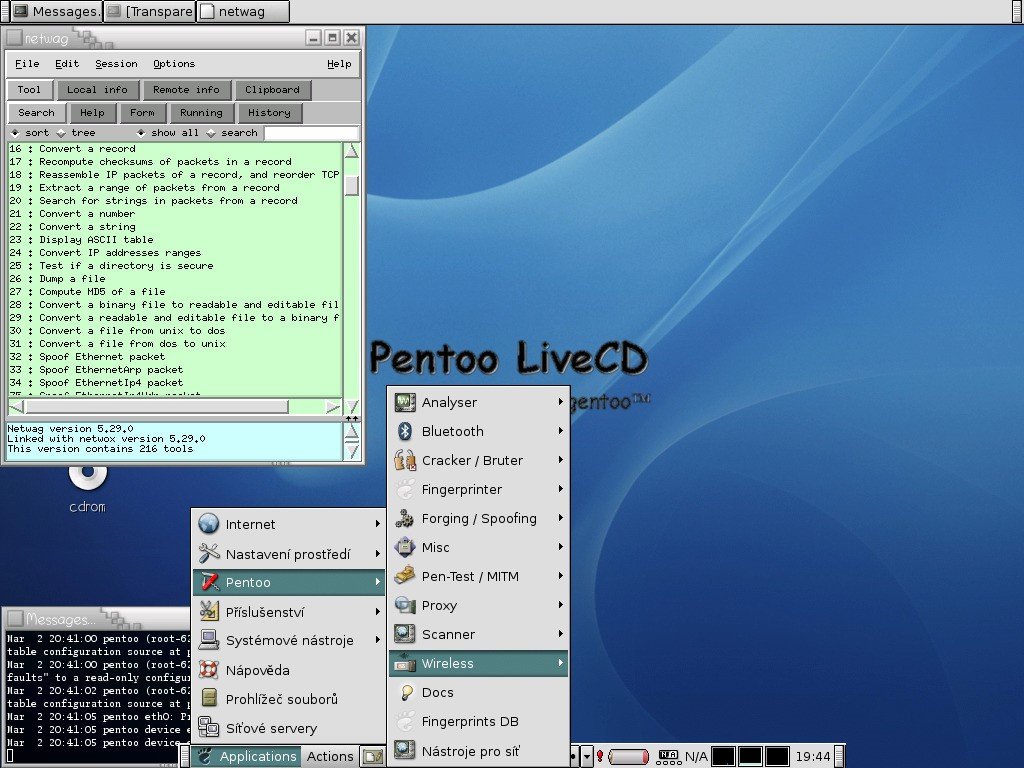Image resolution: width=1024 pixels, height=768 pixels.
Task: Expand the Cracker / Bruter submenu arrow
Action: click(560, 460)
